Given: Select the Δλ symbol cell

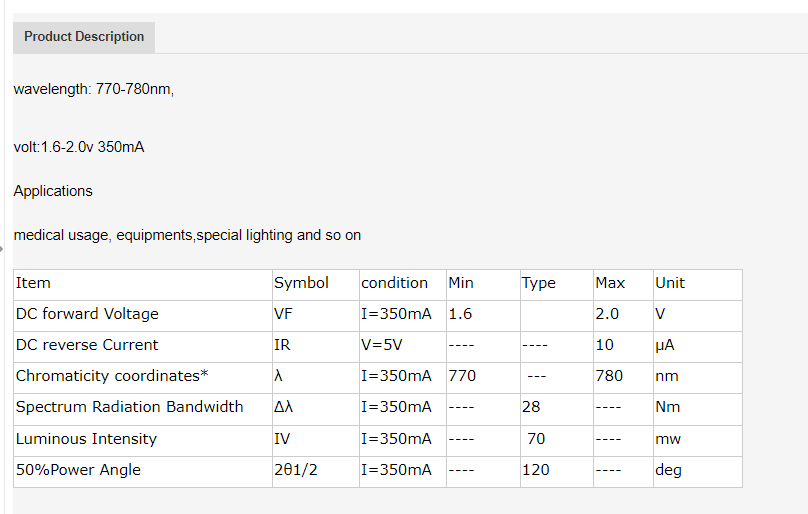Looking at the screenshot, I should click(x=316, y=409).
